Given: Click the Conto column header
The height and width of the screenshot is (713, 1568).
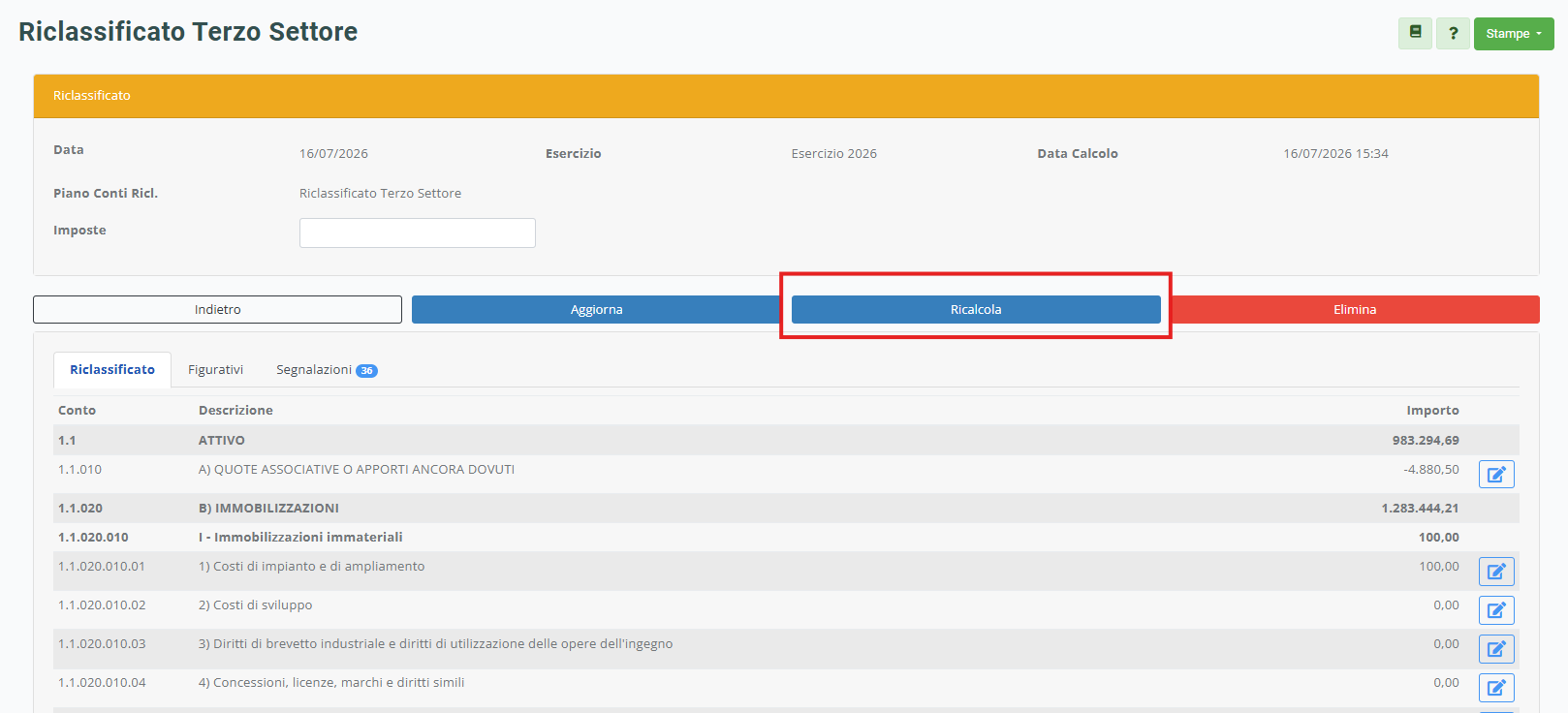Looking at the screenshot, I should (x=77, y=410).
